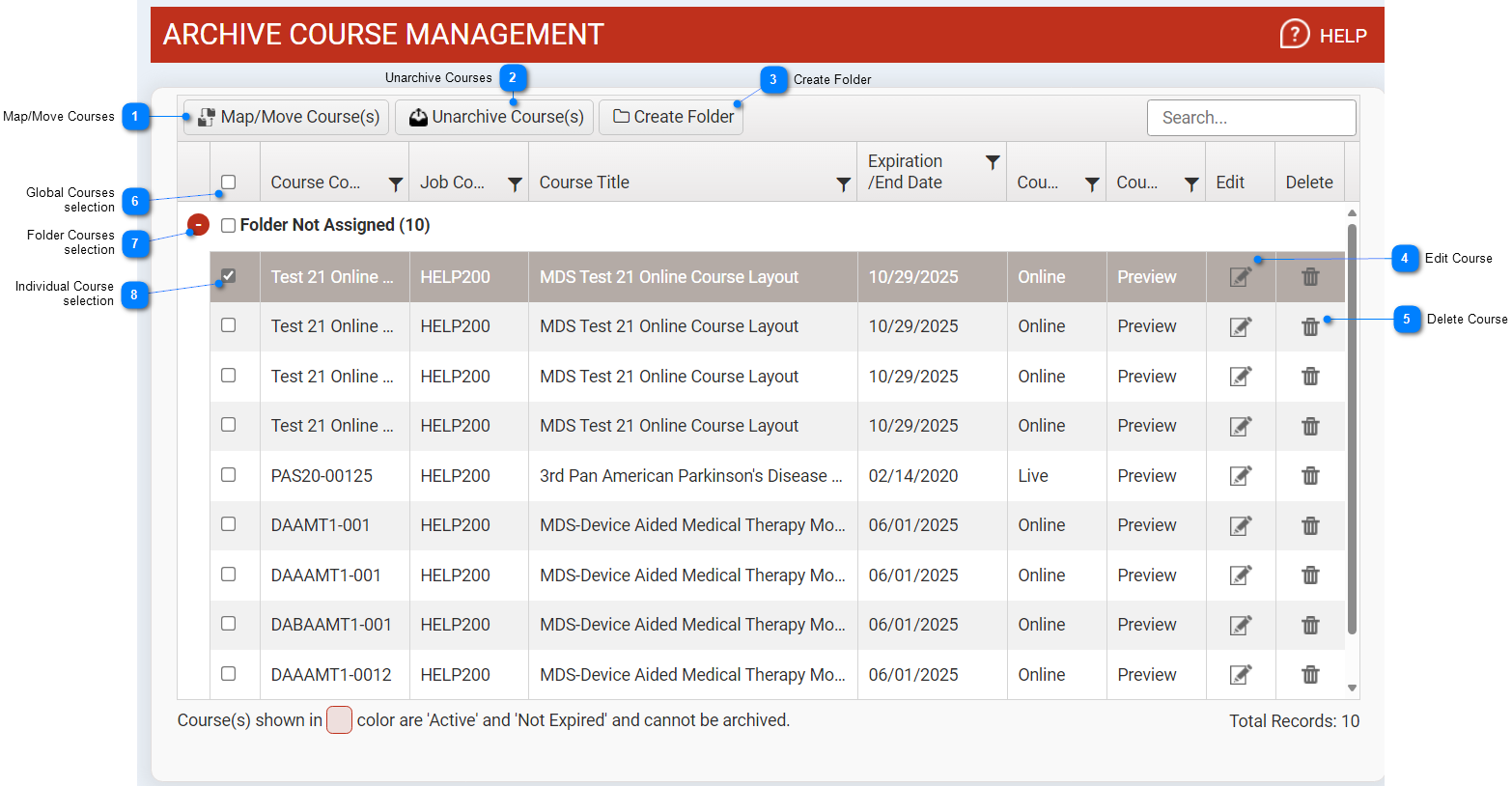The width and height of the screenshot is (1512, 786).
Task: Click the Map/Move Course(s) button
Action: click(287, 117)
